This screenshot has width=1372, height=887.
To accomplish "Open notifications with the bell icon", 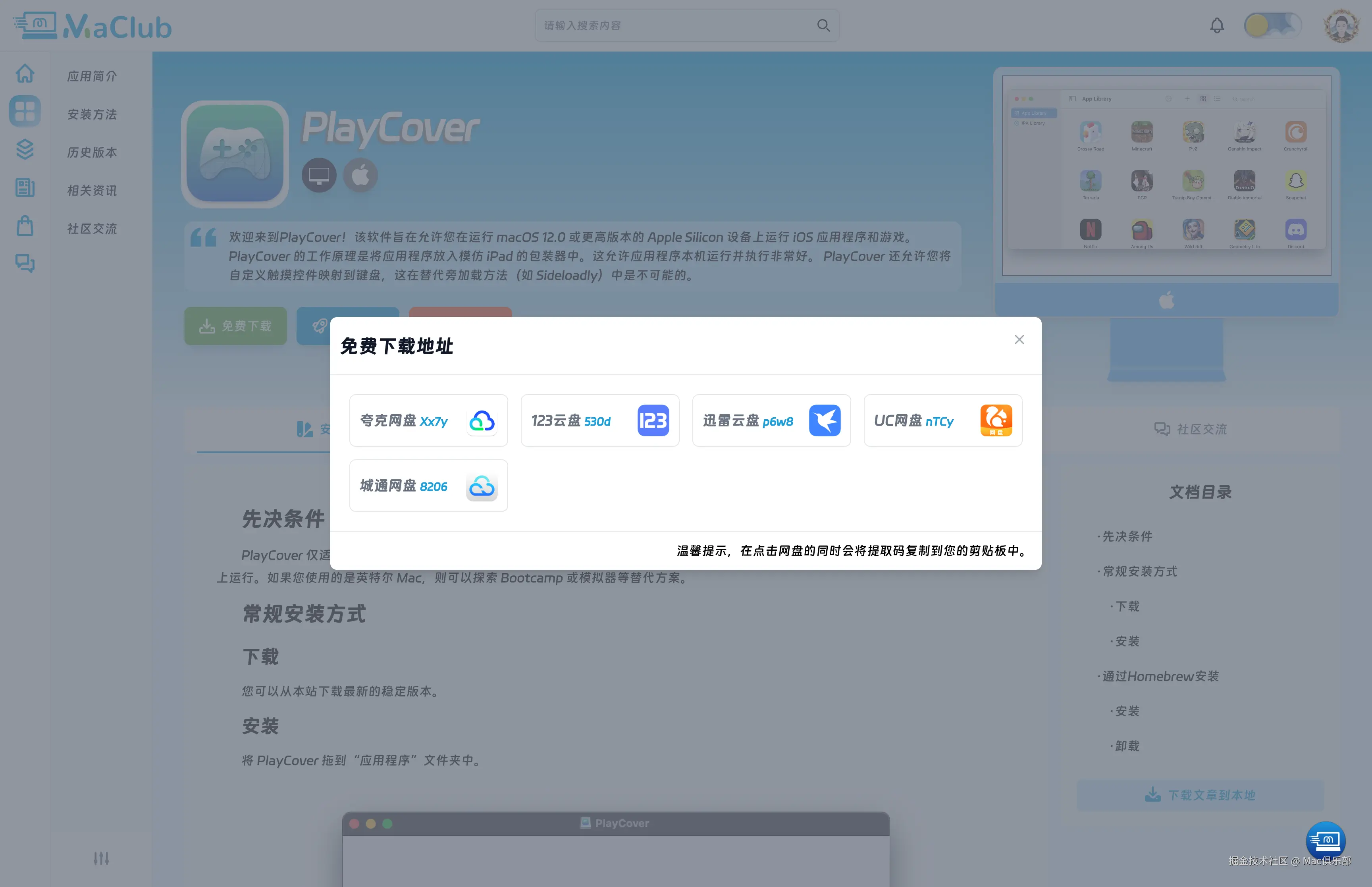I will (x=1217, y=25).
